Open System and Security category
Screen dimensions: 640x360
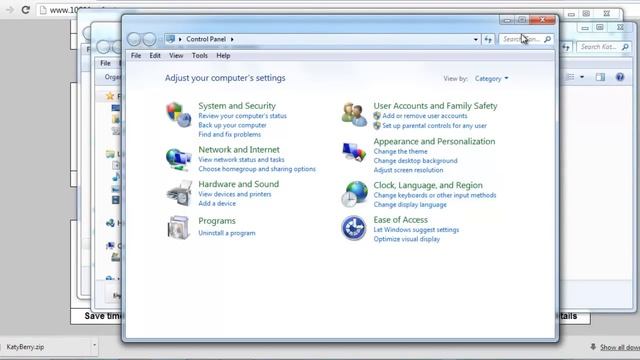coord(237,106)
